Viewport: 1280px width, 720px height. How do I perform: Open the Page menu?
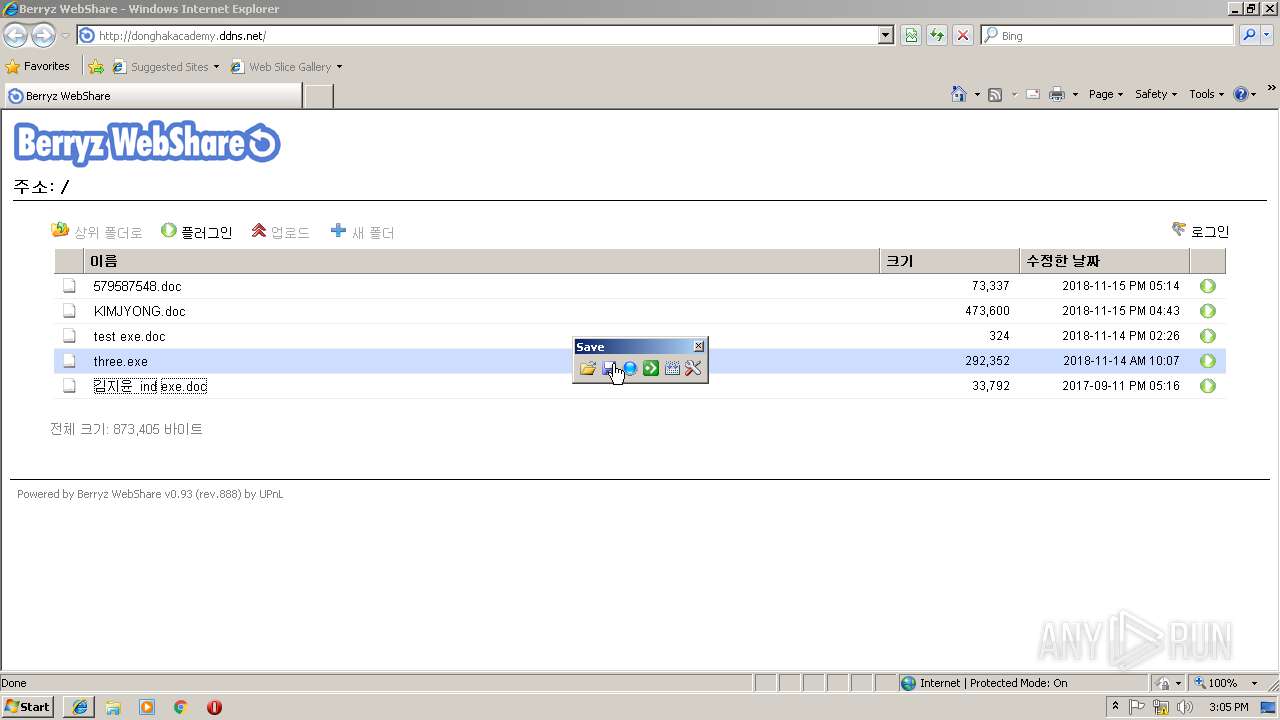[1105, 94]
